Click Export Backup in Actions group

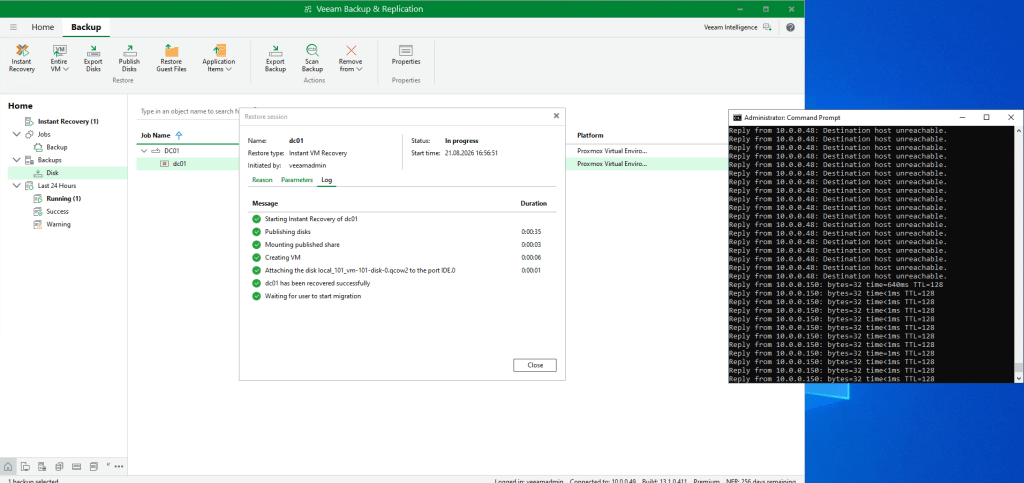pos(276,58)
